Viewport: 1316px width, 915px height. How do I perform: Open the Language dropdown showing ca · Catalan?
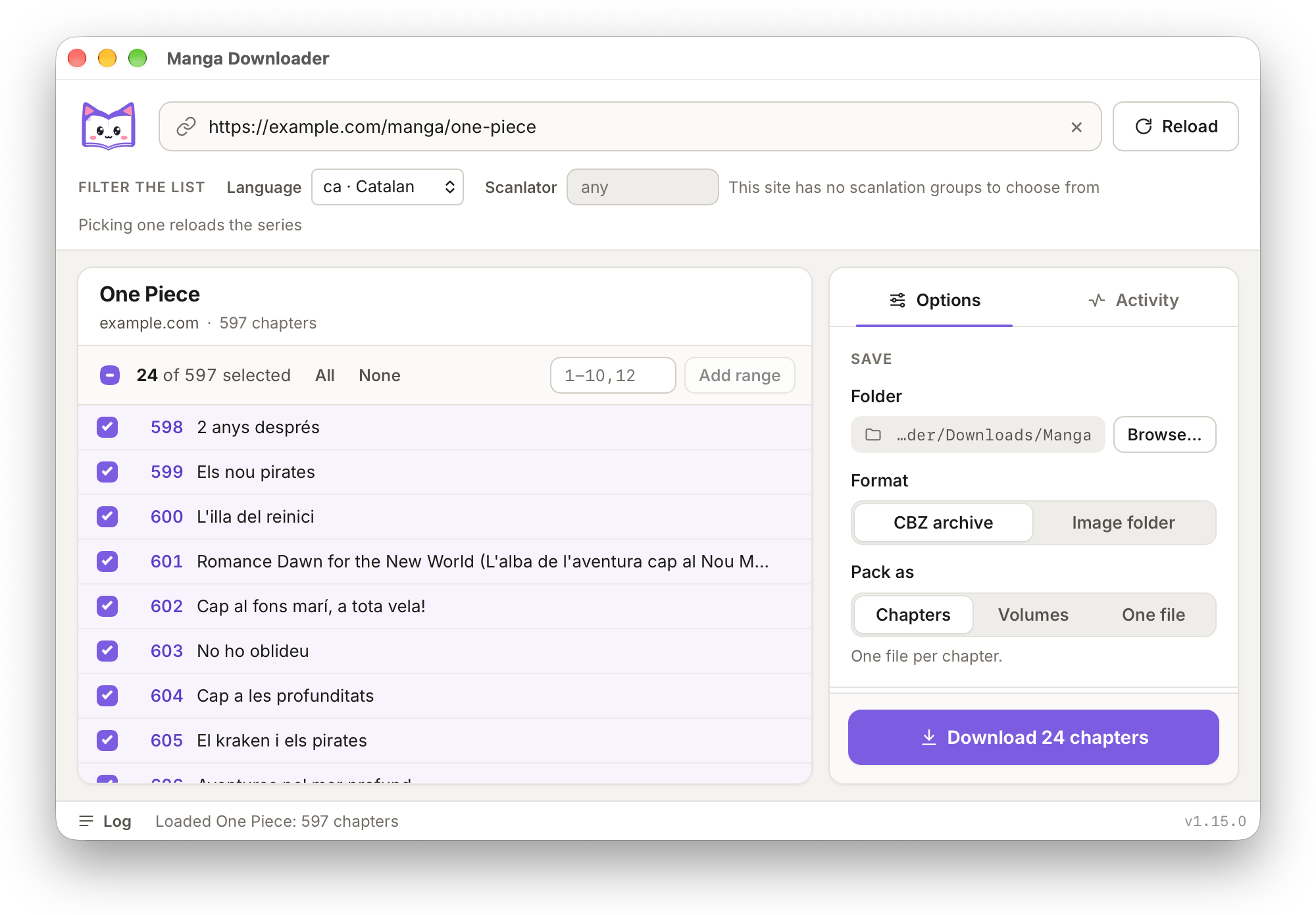pos(388,187)
